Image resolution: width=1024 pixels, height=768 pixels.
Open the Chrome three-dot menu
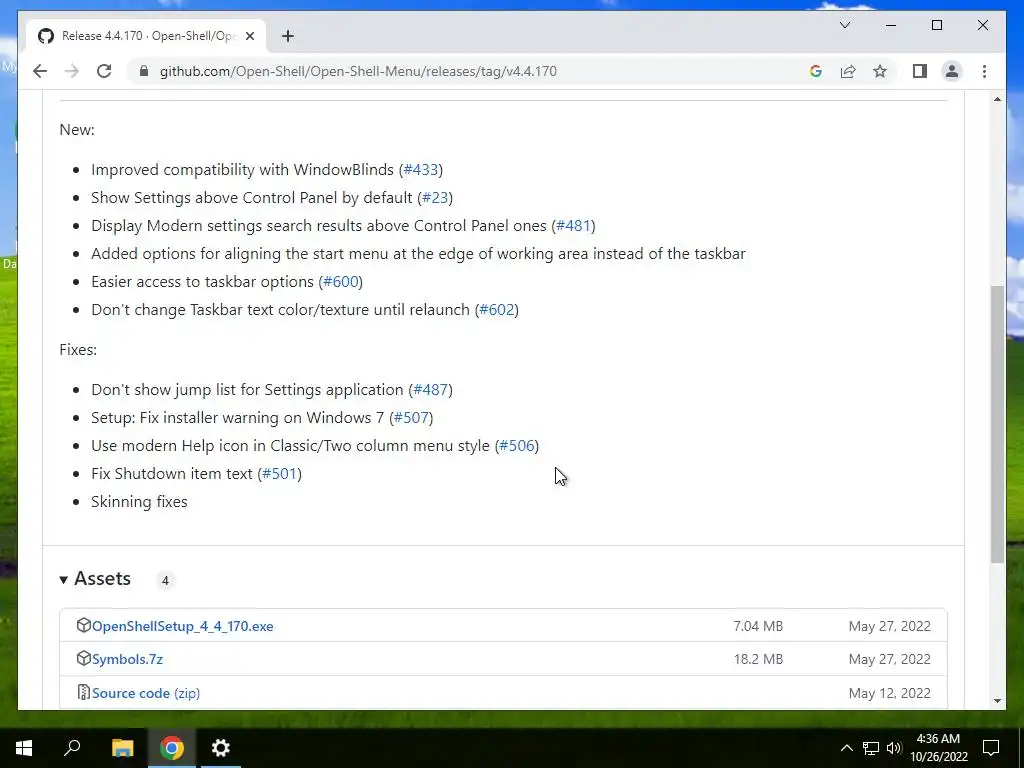(x=984, y=71)
